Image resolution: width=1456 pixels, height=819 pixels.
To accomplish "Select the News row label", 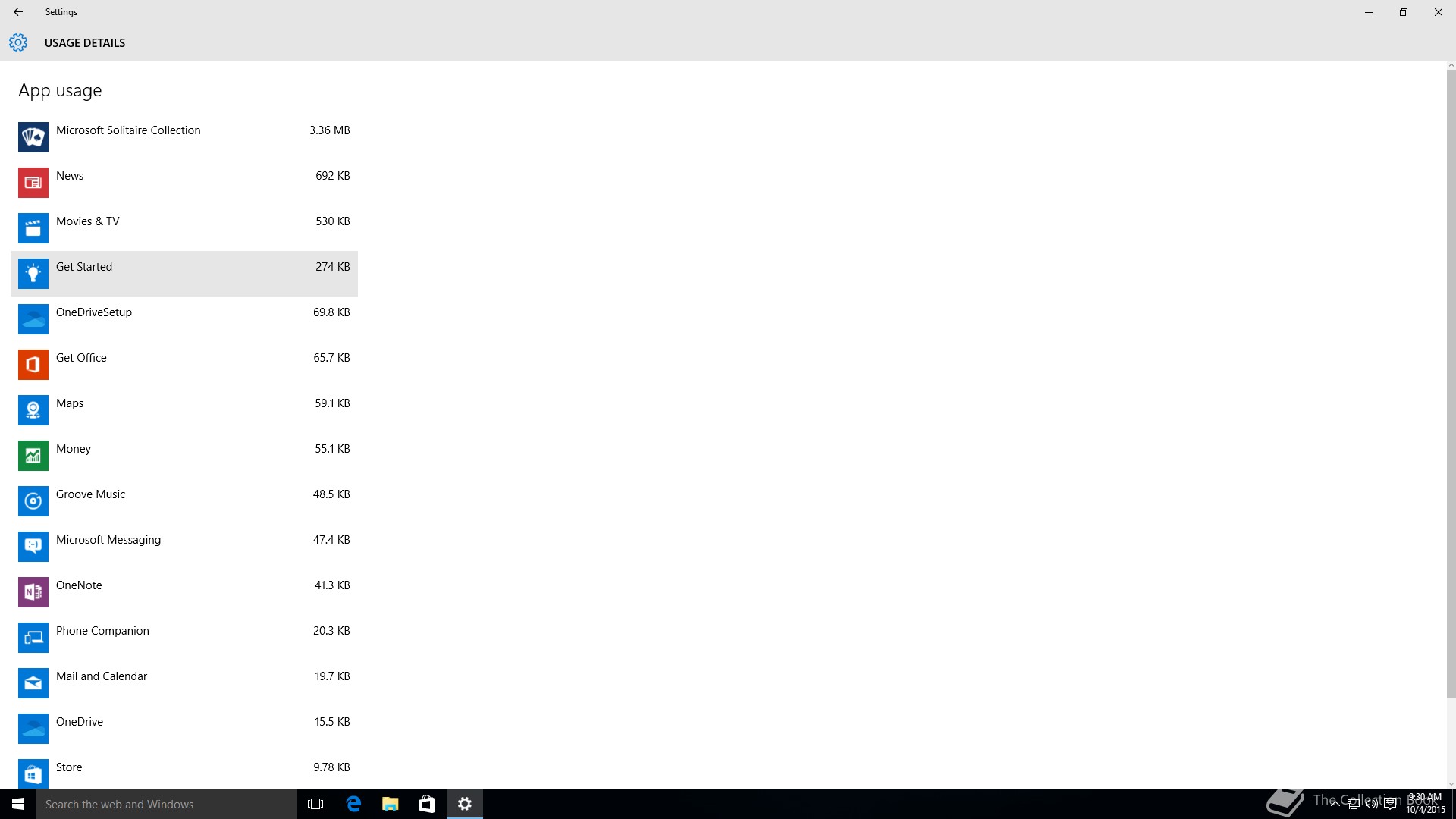I will tap(70, 176).
